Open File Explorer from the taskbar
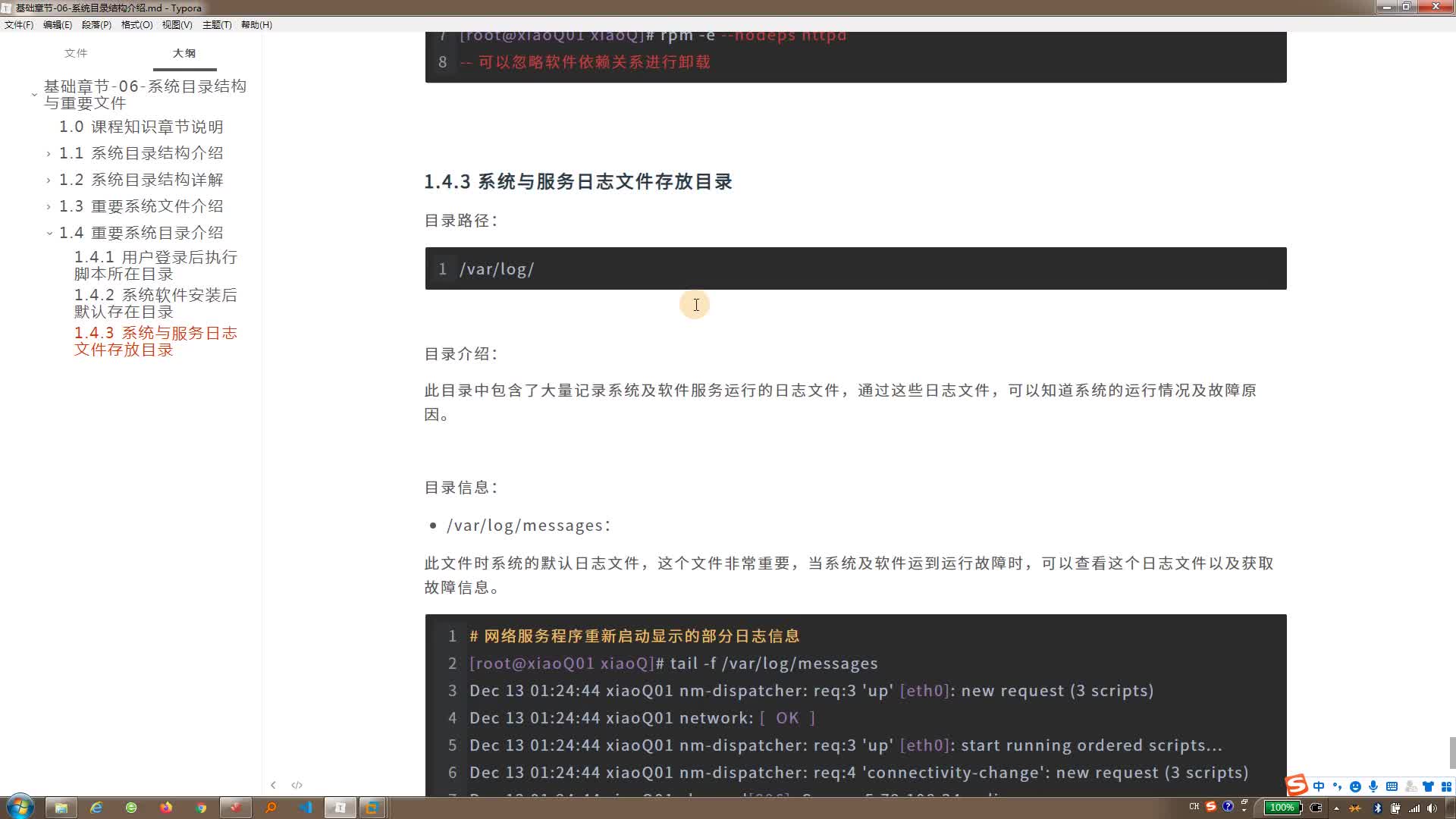The image size is (1456, 819). [61, 808]
